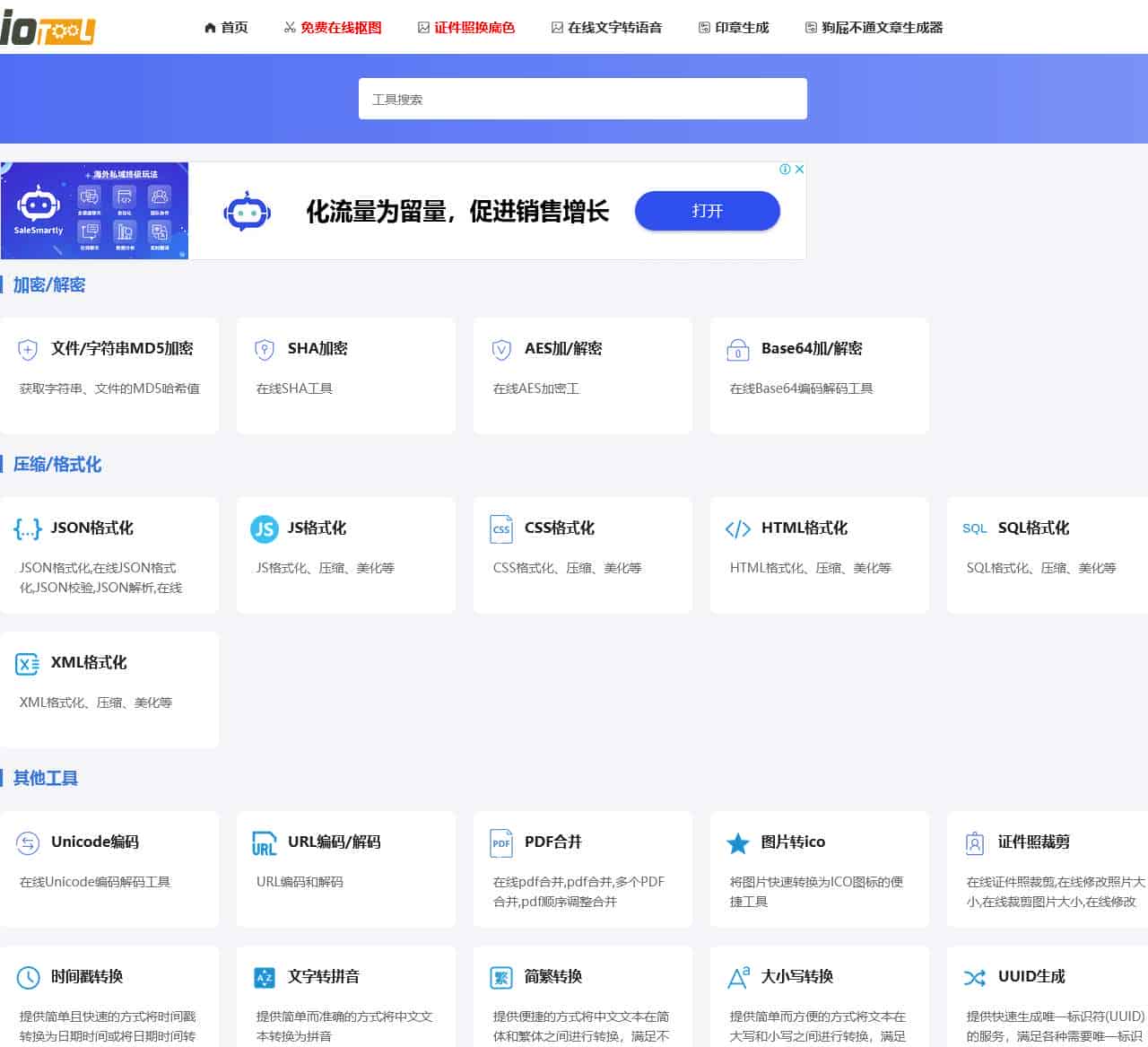Open 免费在线抠图 in the top navigation
This screenshot has width=1148, height=1047.
(x=333, y=28)
